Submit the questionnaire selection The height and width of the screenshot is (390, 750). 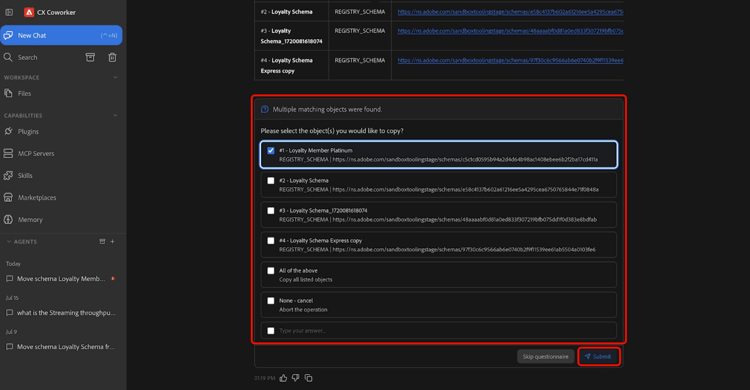point(598,357)
